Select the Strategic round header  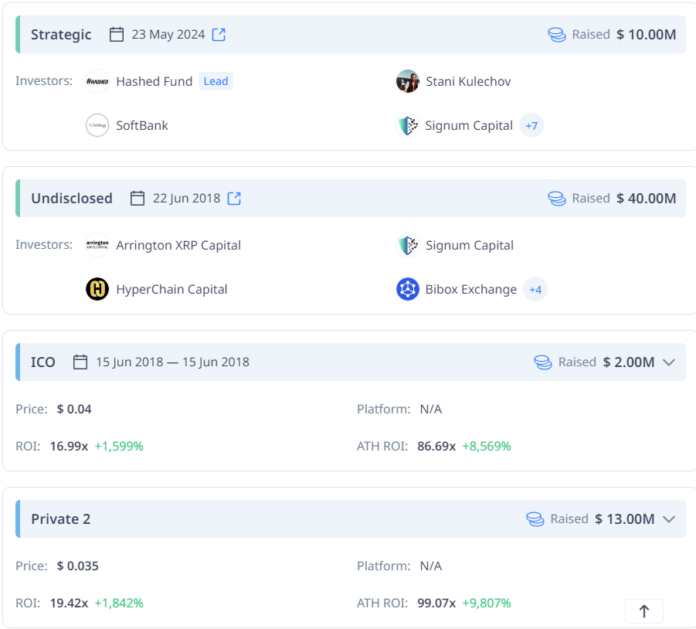tap(61, 35)
